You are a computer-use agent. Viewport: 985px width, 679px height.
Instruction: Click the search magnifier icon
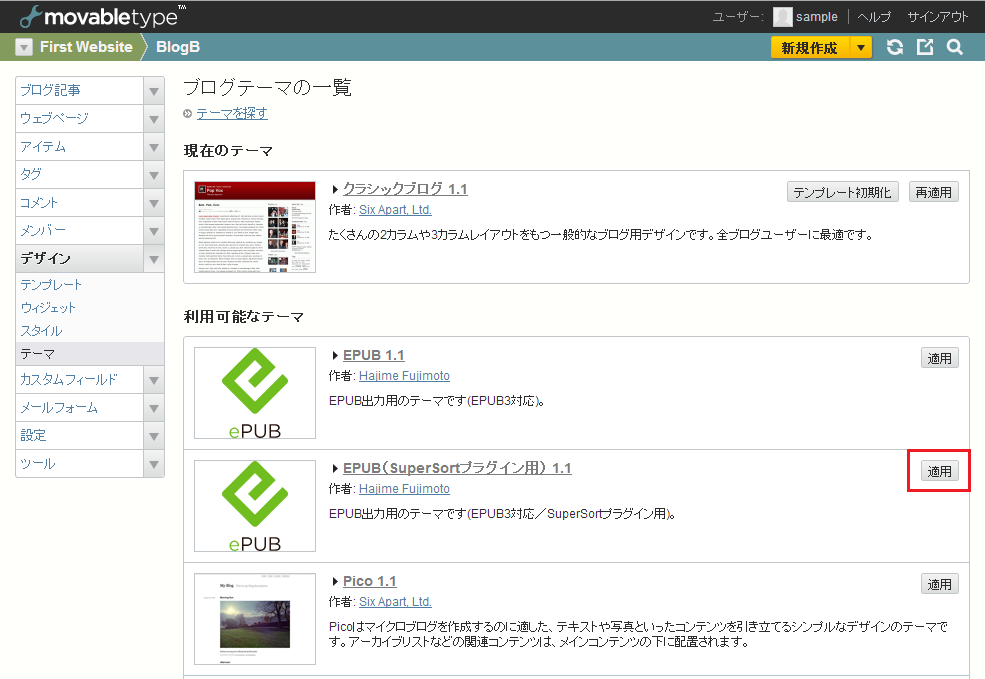955,47
